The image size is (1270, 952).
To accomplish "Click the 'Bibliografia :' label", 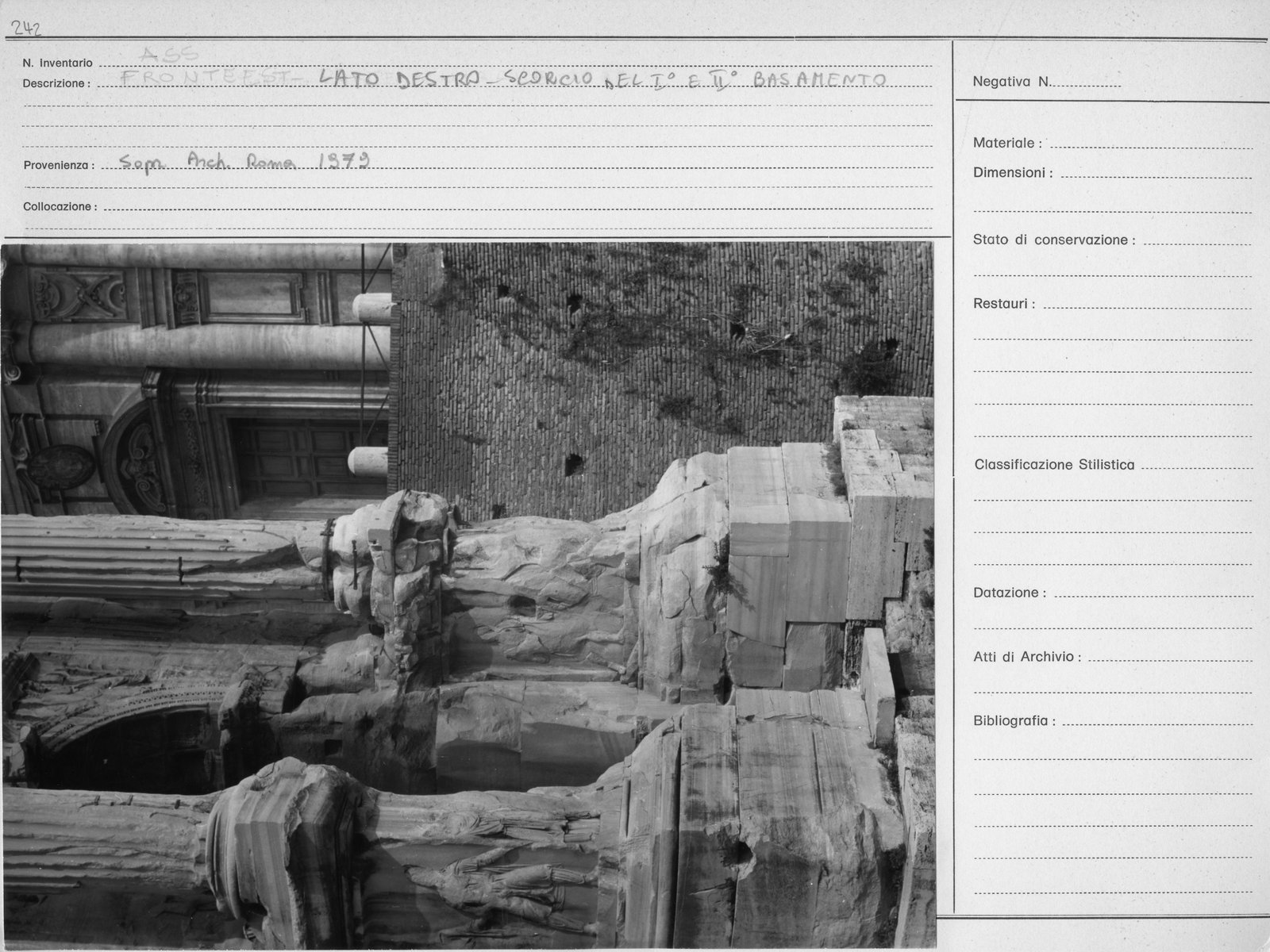I will (x=1015, y=721).
